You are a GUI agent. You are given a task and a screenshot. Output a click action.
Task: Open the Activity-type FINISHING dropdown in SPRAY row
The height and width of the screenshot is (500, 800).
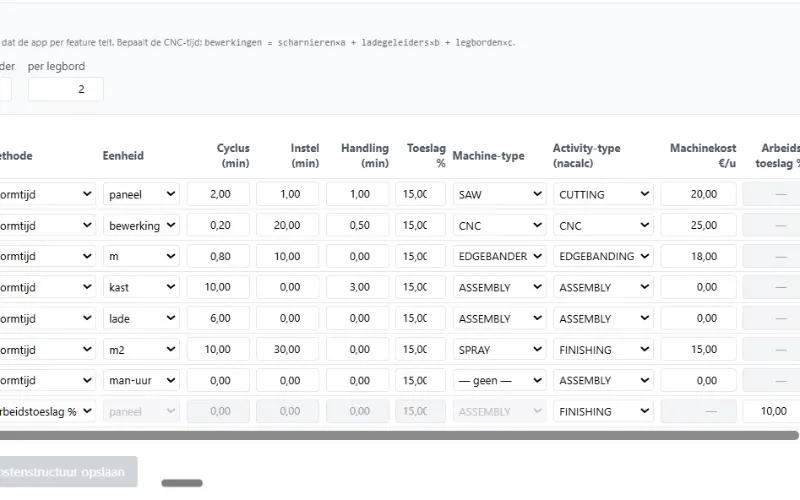coord(604,349)
